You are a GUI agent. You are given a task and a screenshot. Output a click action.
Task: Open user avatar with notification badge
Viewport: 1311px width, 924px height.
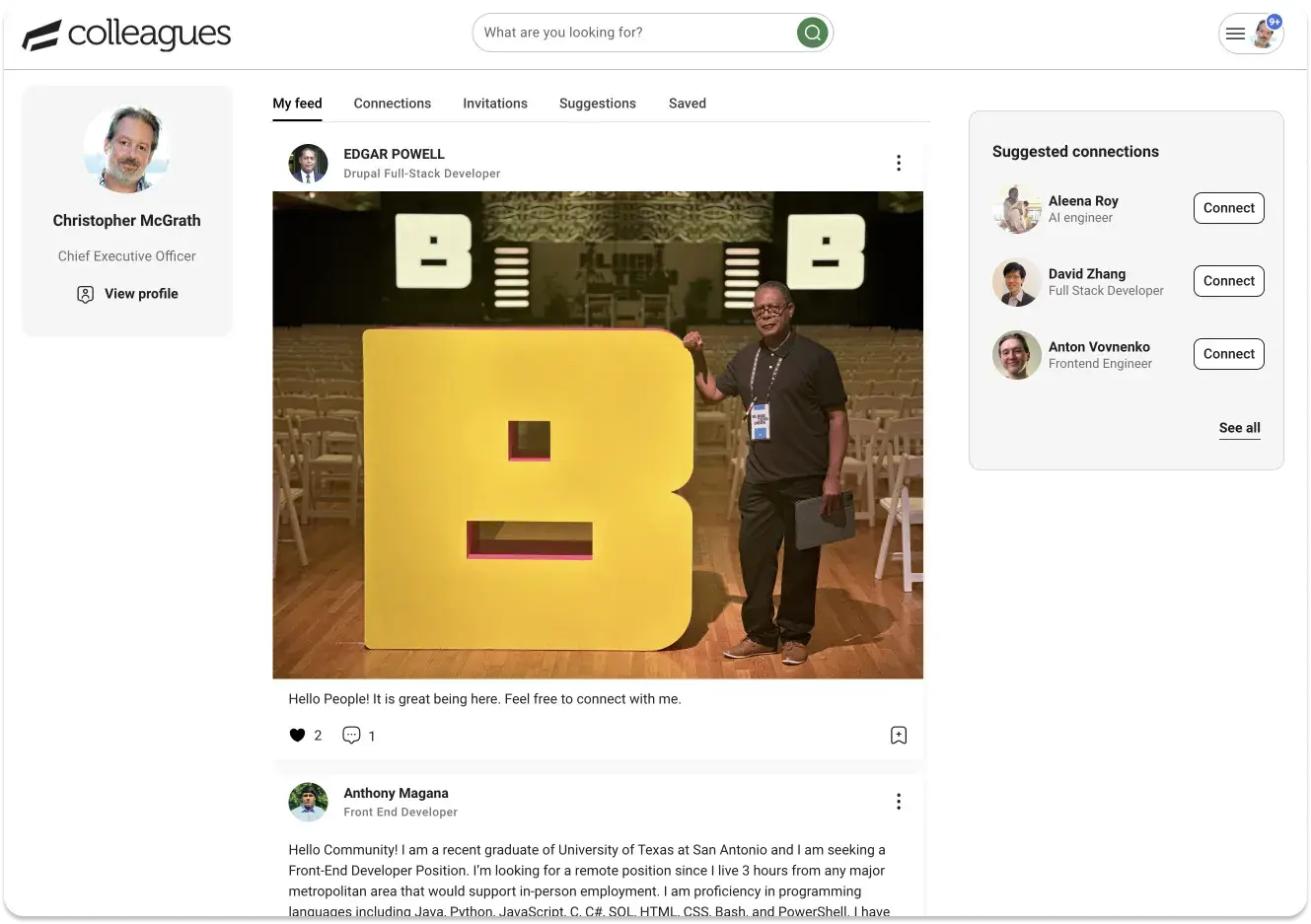point(1265,34)
